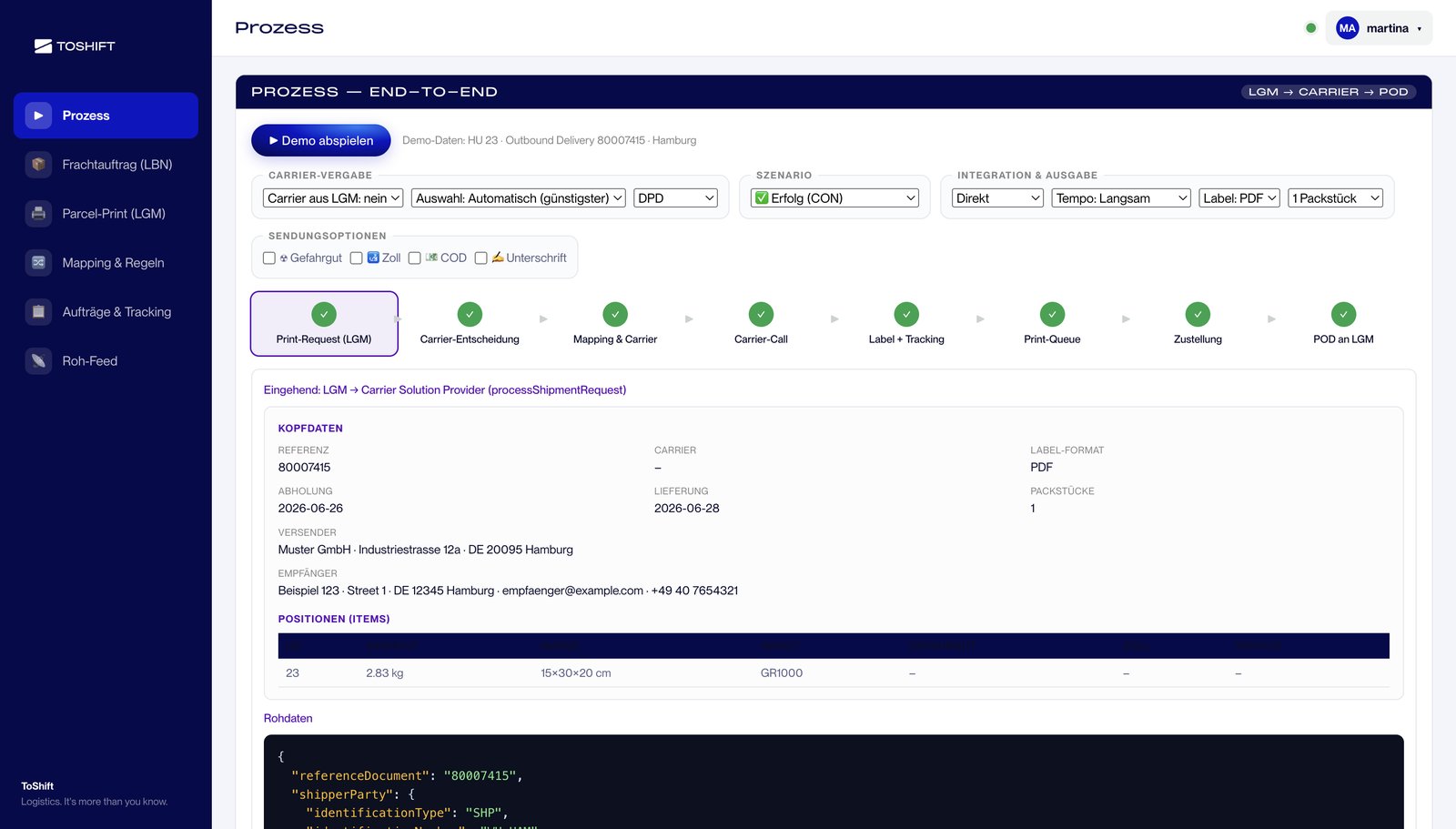Open Mapping & Regeln in the sidebar
This screenshot has height=829, width=1456.
pyautogui.click(x=106, y=263)
